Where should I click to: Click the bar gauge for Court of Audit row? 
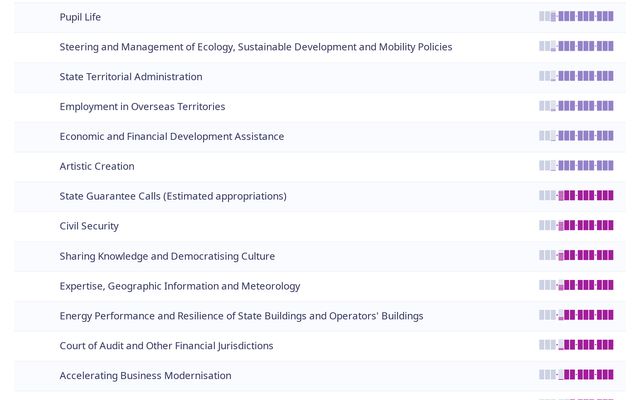(x=576, y=346)
